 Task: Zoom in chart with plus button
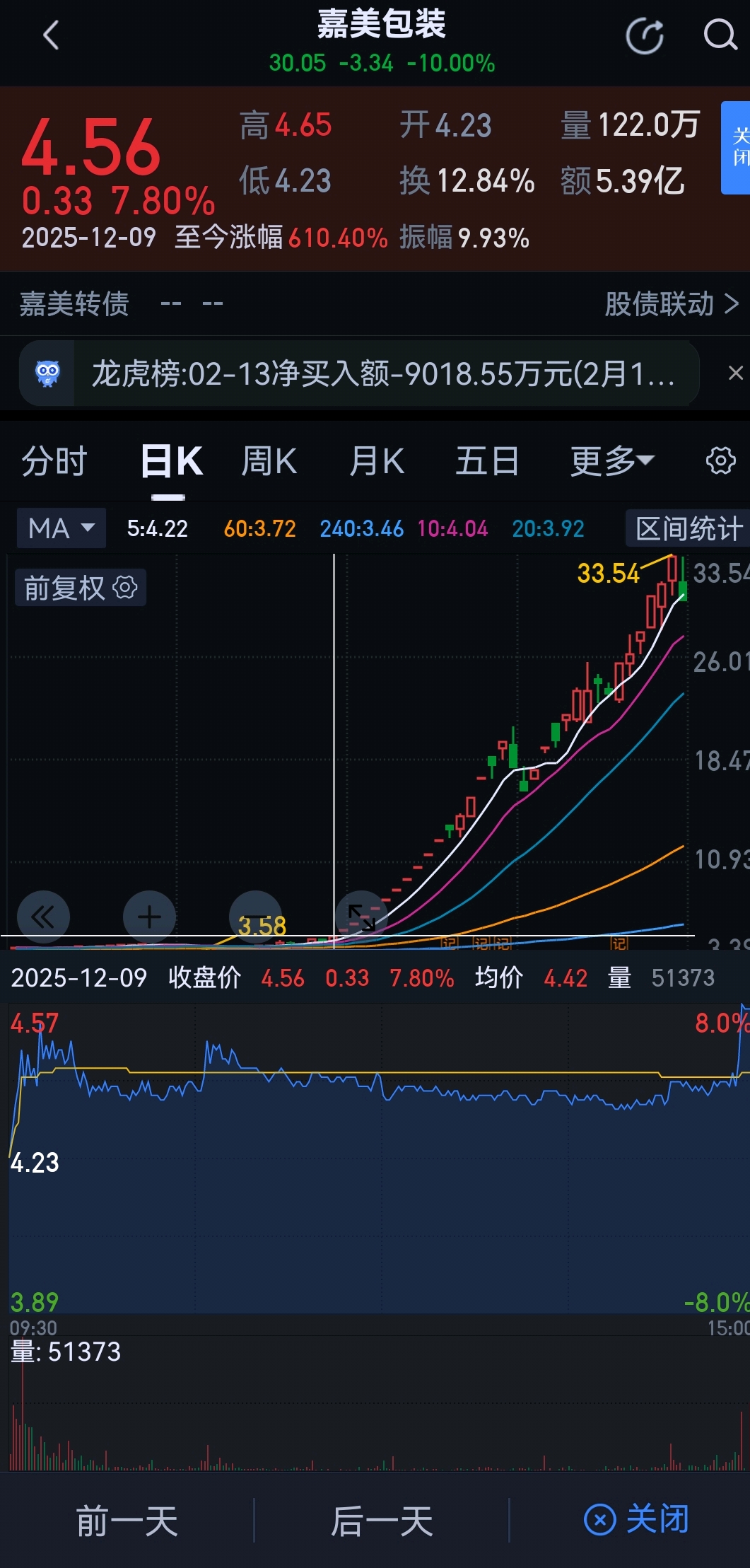pos(149,917)
